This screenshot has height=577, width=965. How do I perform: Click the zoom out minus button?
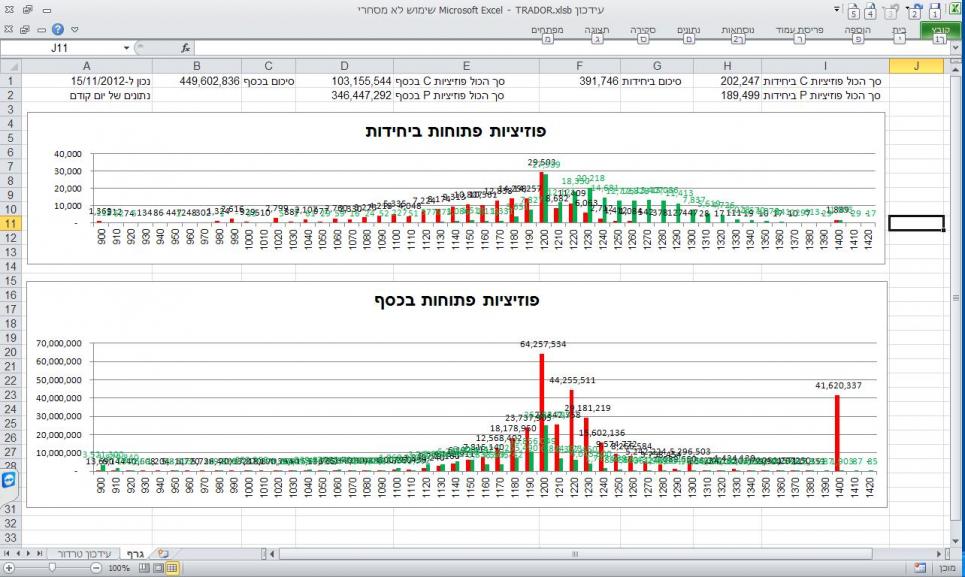pyautogui.click(x=95, y=568)
